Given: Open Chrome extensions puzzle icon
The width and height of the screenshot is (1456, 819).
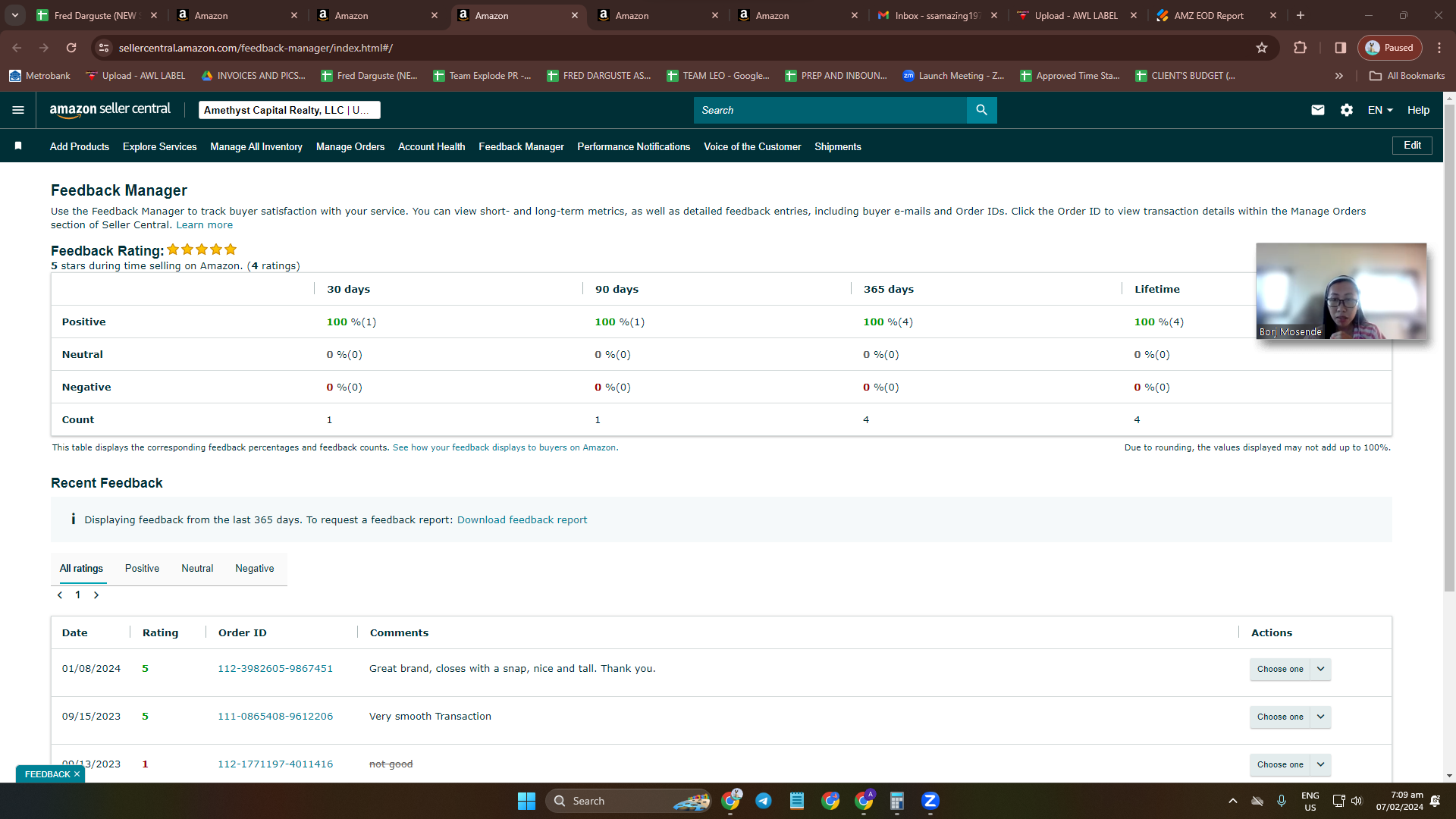Looking at the screenshot, I should pyautogui.click(x=1300, y=48).
